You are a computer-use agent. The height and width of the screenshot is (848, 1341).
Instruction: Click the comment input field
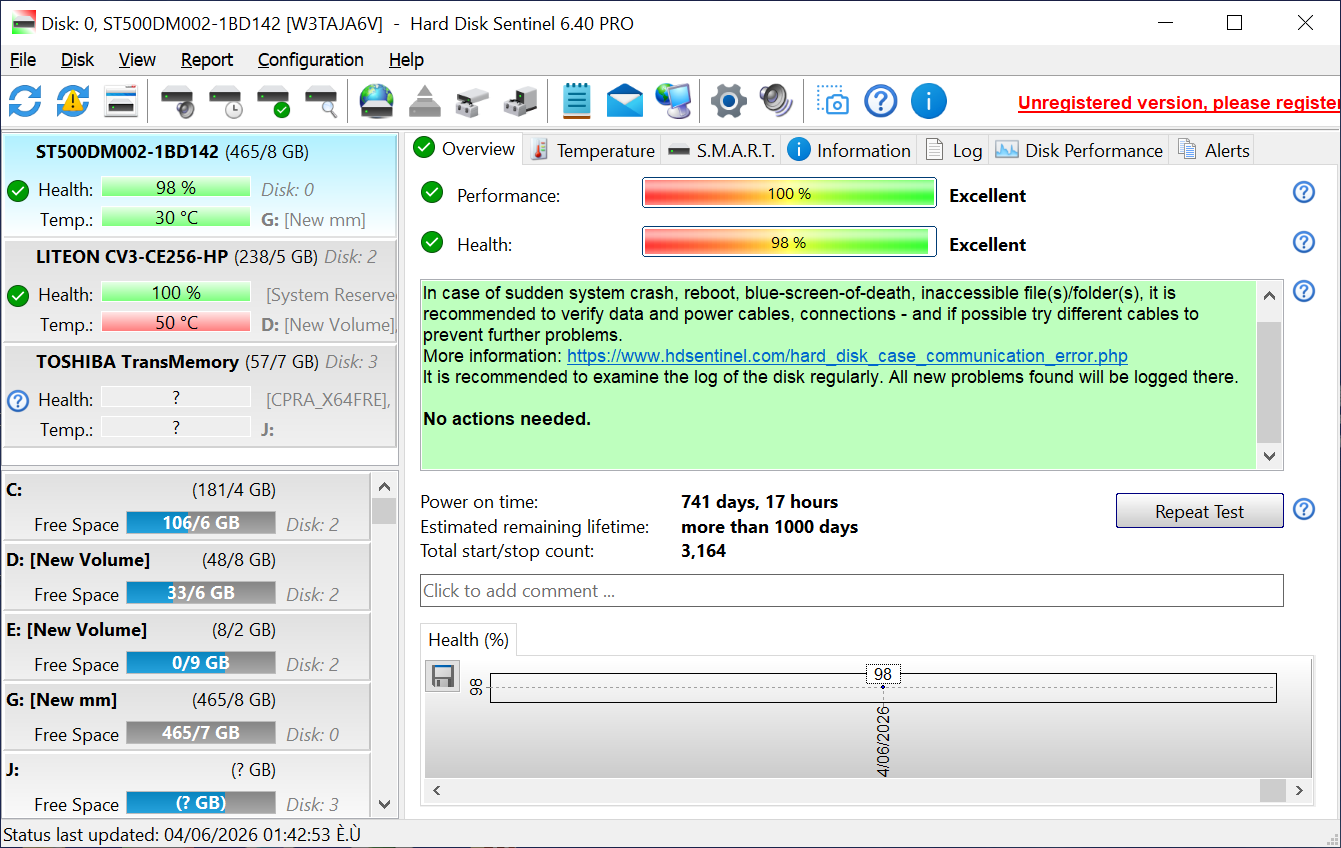click(x=851, y=591)
